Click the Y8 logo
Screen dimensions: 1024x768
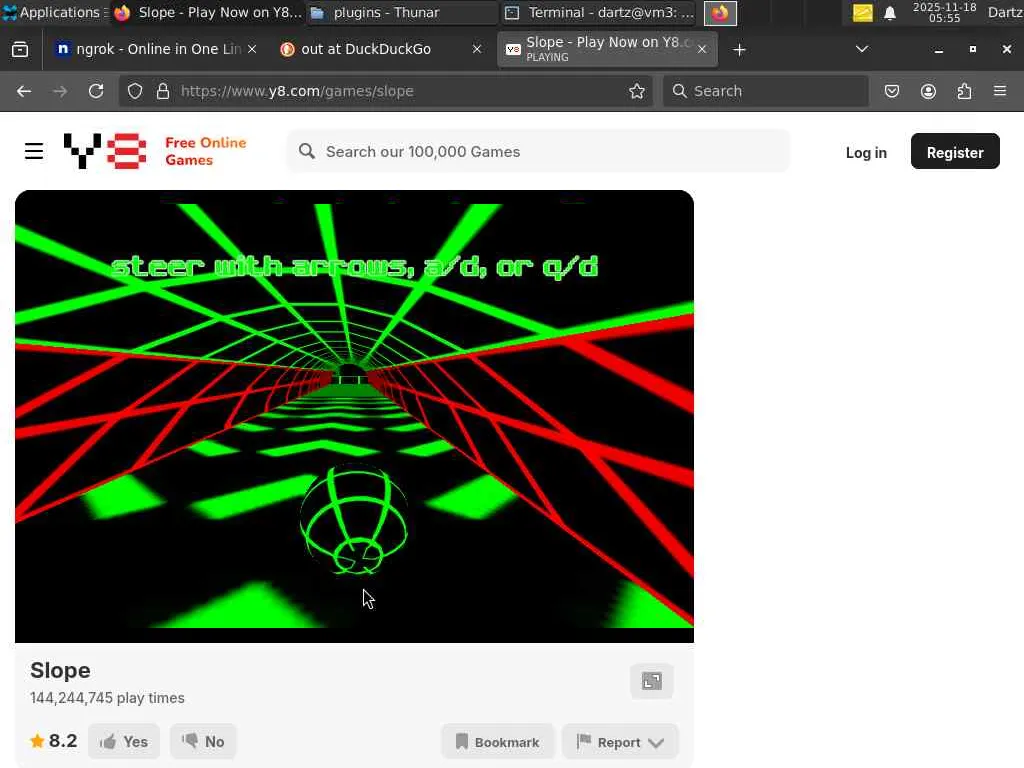pyautogui.click(x=105, y=151)
